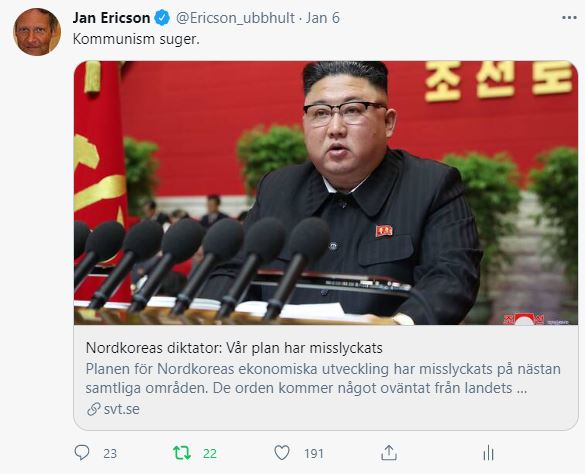Open the Jan Ericson display name
The height and width of the screenshot is (474, 585).
coord(112,18)
